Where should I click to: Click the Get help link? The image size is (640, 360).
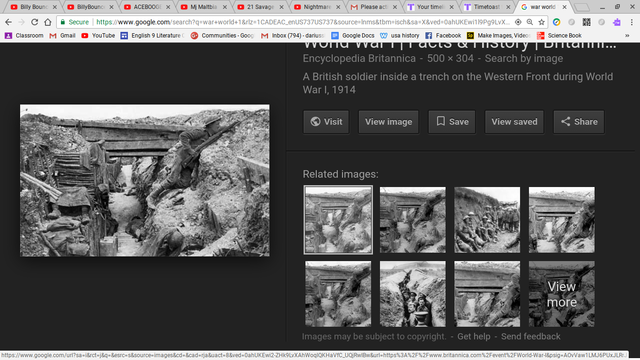pos(473,336)
